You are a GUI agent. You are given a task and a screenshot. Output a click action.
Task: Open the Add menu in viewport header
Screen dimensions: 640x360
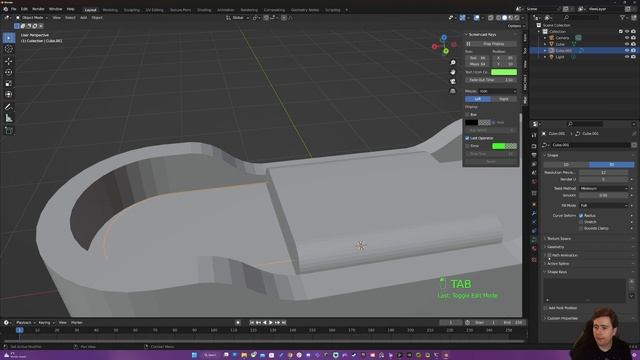83,18
